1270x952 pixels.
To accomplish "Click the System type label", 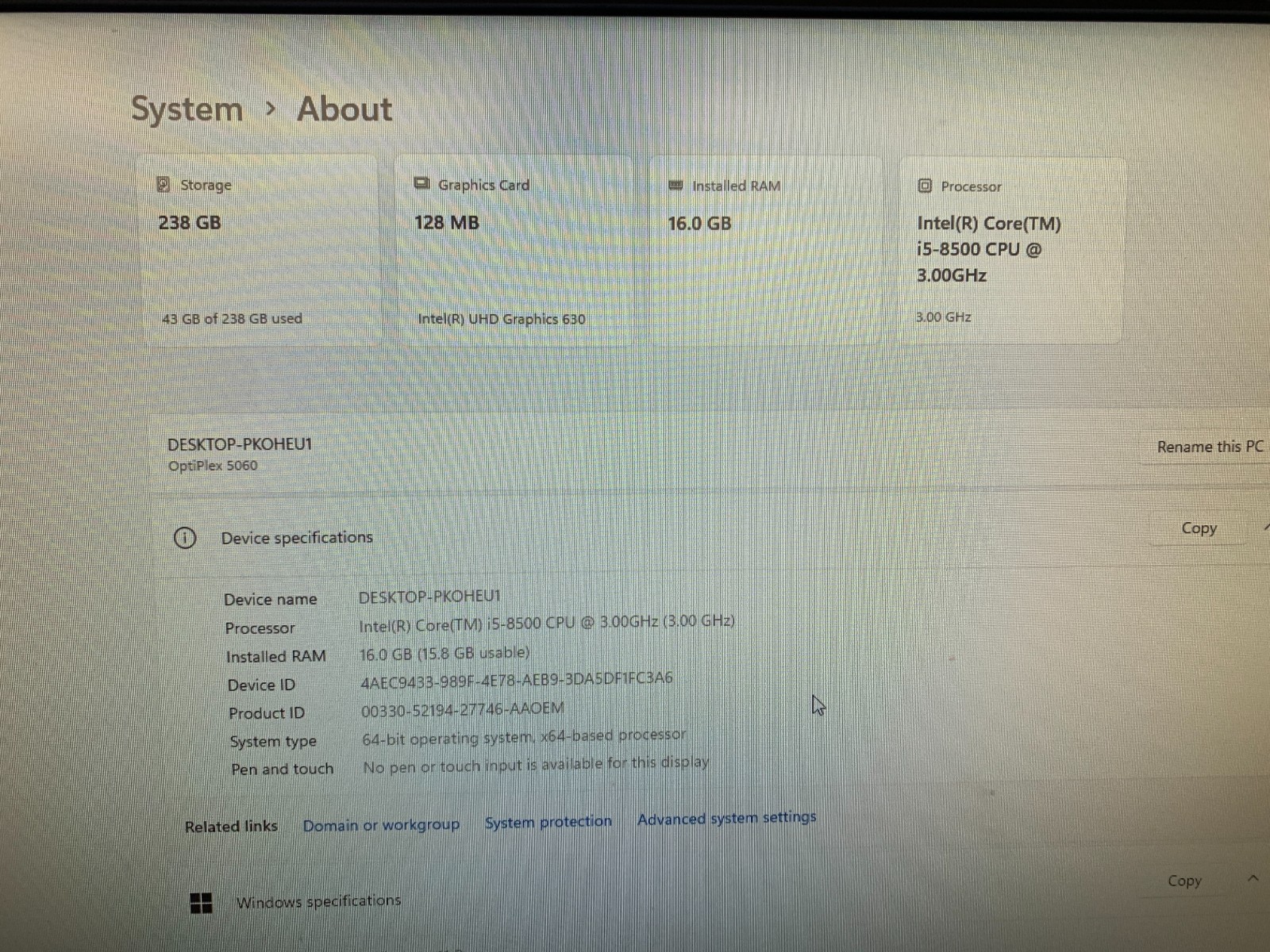I will pos(273,742).
